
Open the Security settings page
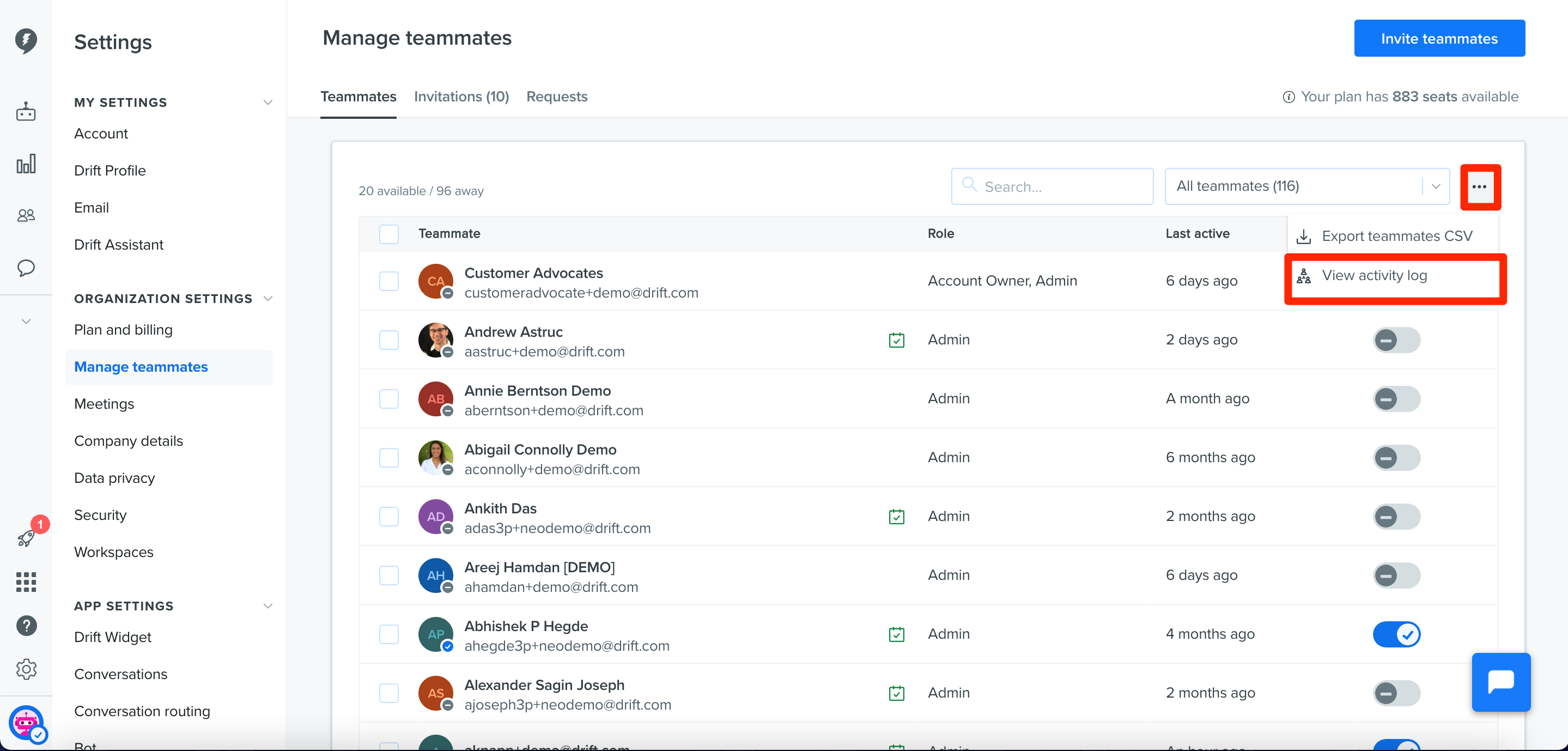click(100, 515)
